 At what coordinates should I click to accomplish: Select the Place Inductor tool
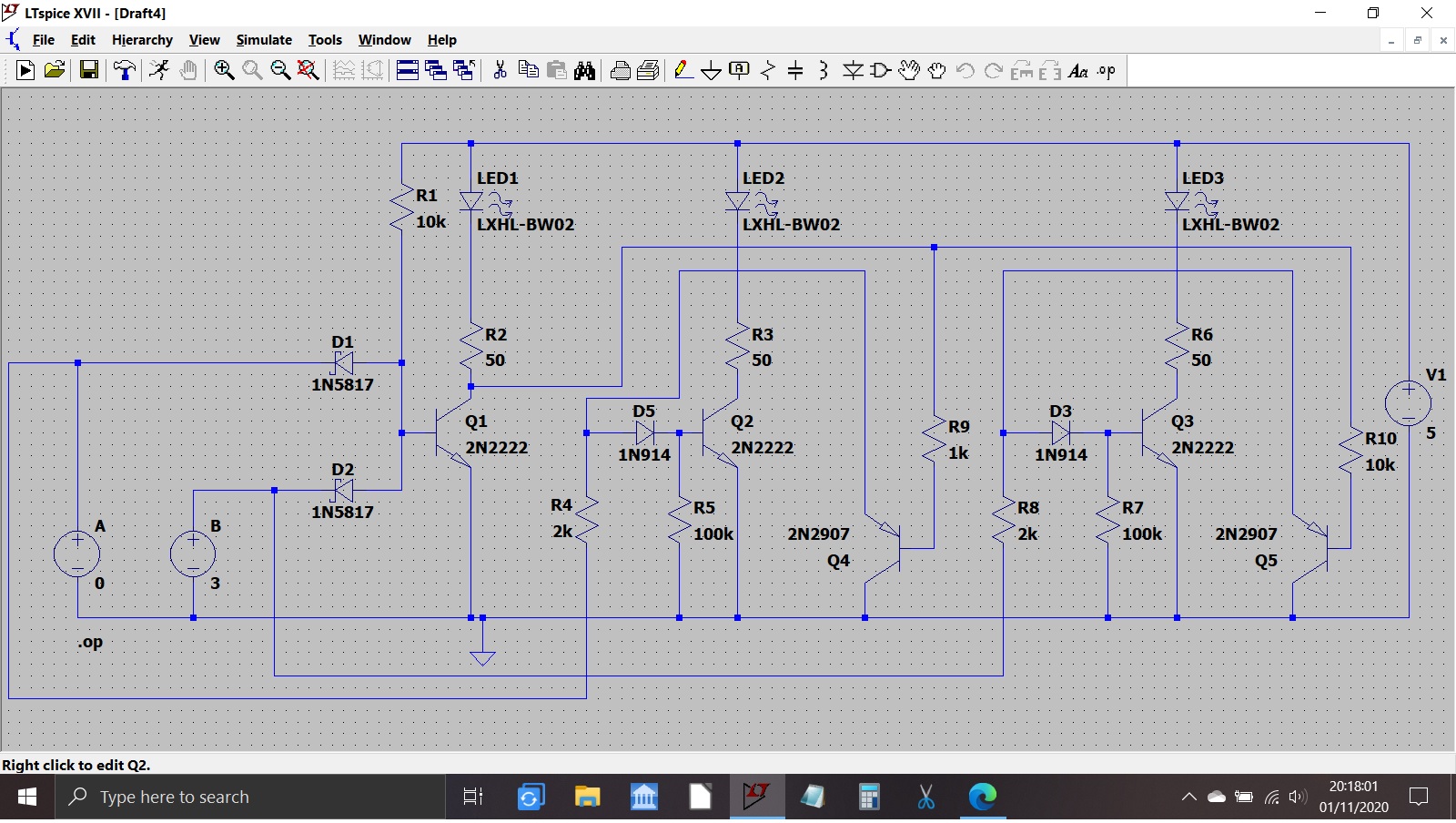824,70
